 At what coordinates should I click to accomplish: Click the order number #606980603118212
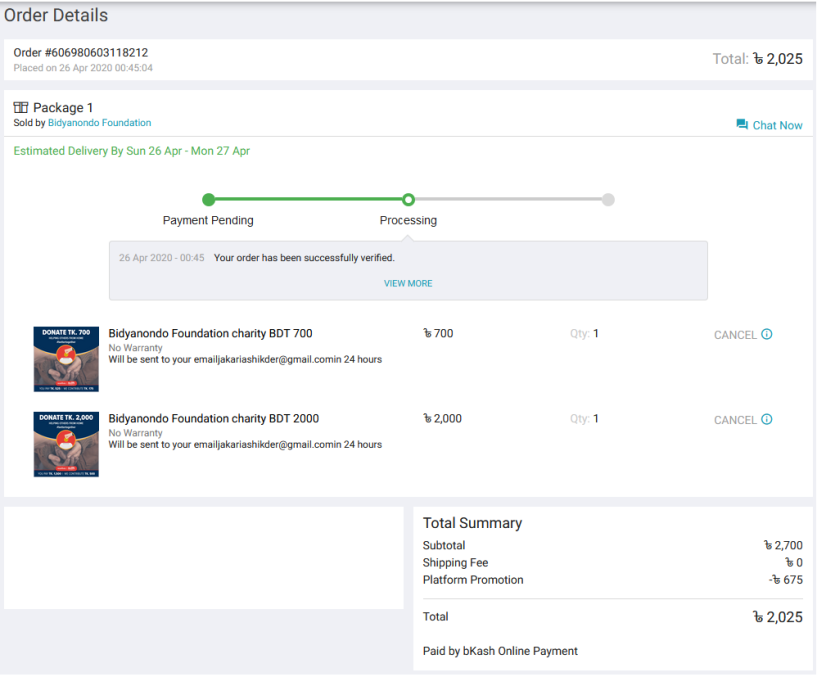[81, 52]
